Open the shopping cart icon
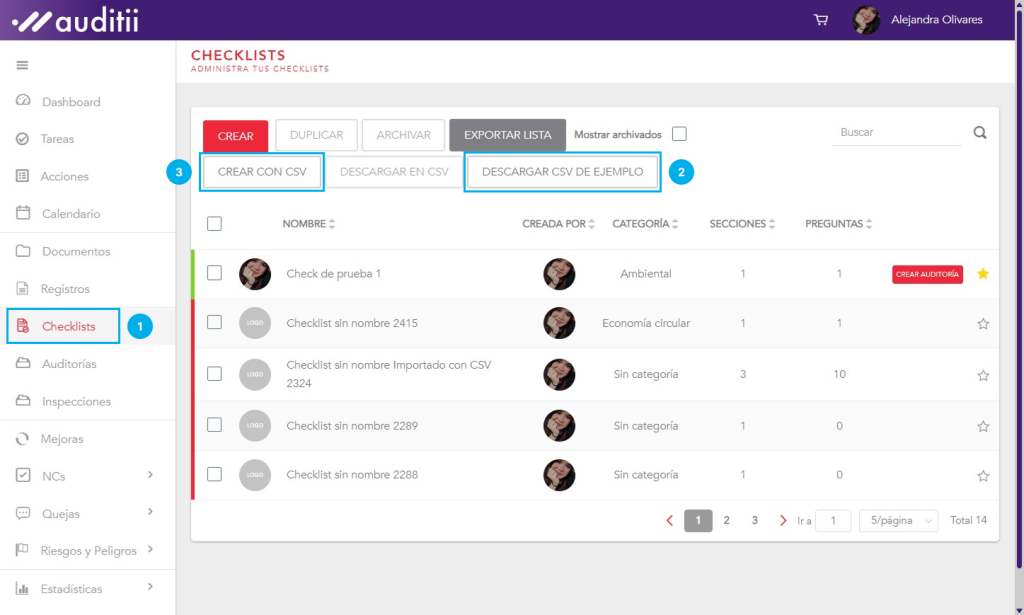The width and height of the screenshot is (1024, 615). click(821, 20)
